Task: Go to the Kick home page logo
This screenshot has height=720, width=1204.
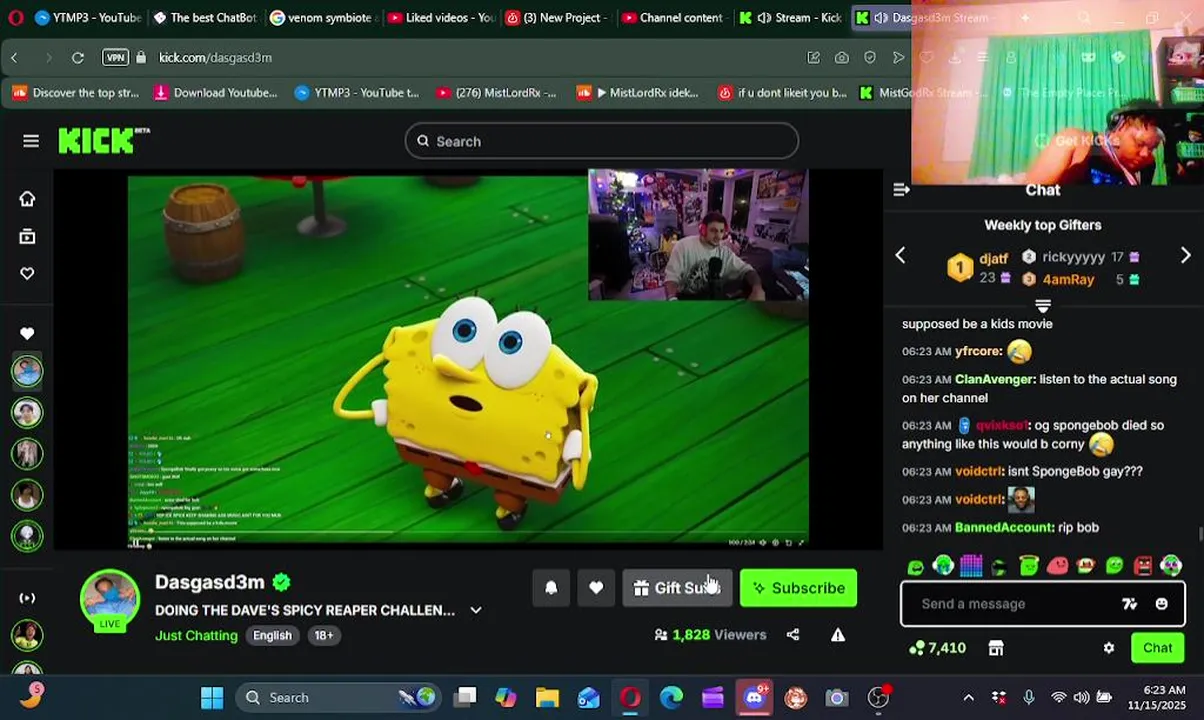Action: (103, 141)
